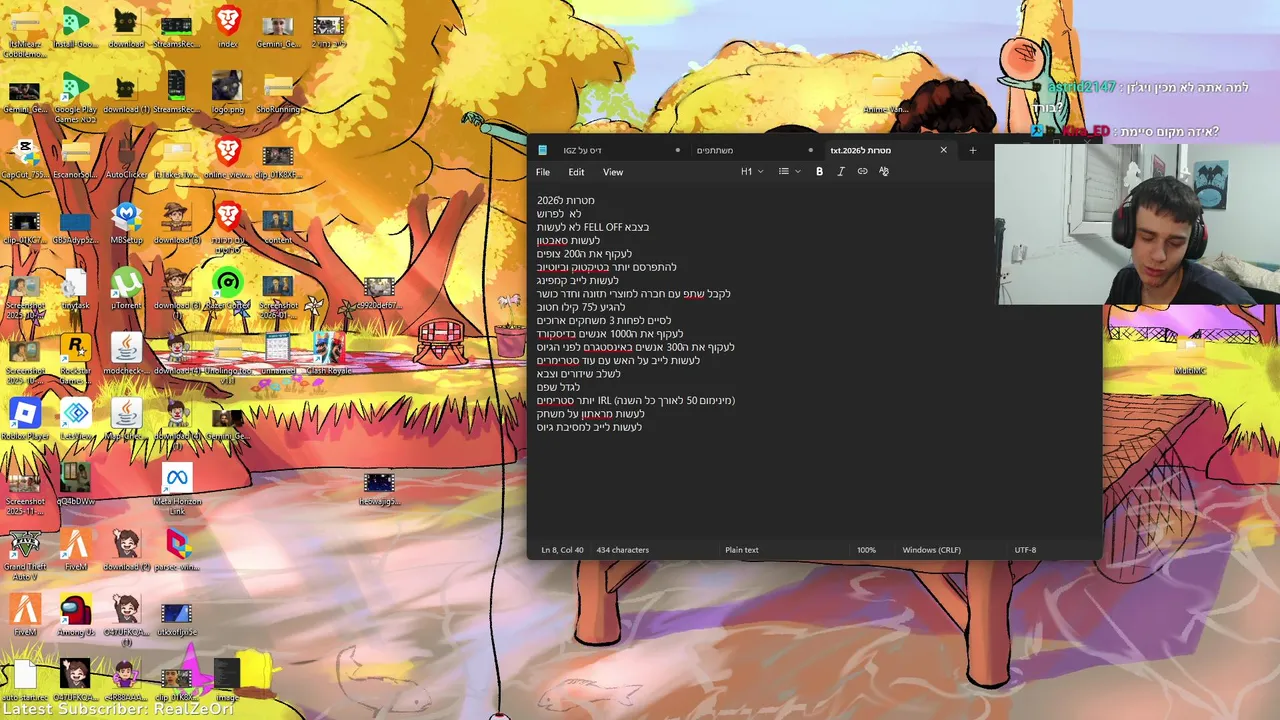Click 'Ln 8, Col 40' in status bar
This screenshot has width=1280, height=720.
tap(562, 550)
